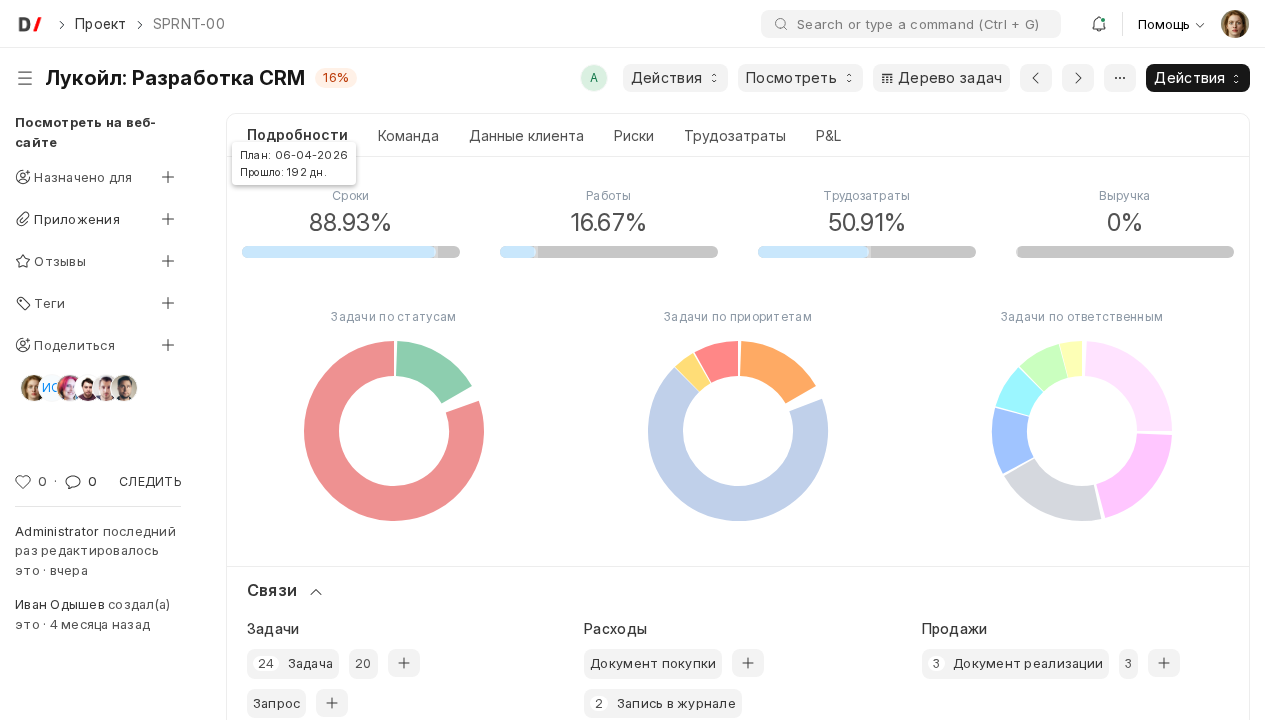Go to next document arrow
The image size is (1280, 720).
point(1078,78)
